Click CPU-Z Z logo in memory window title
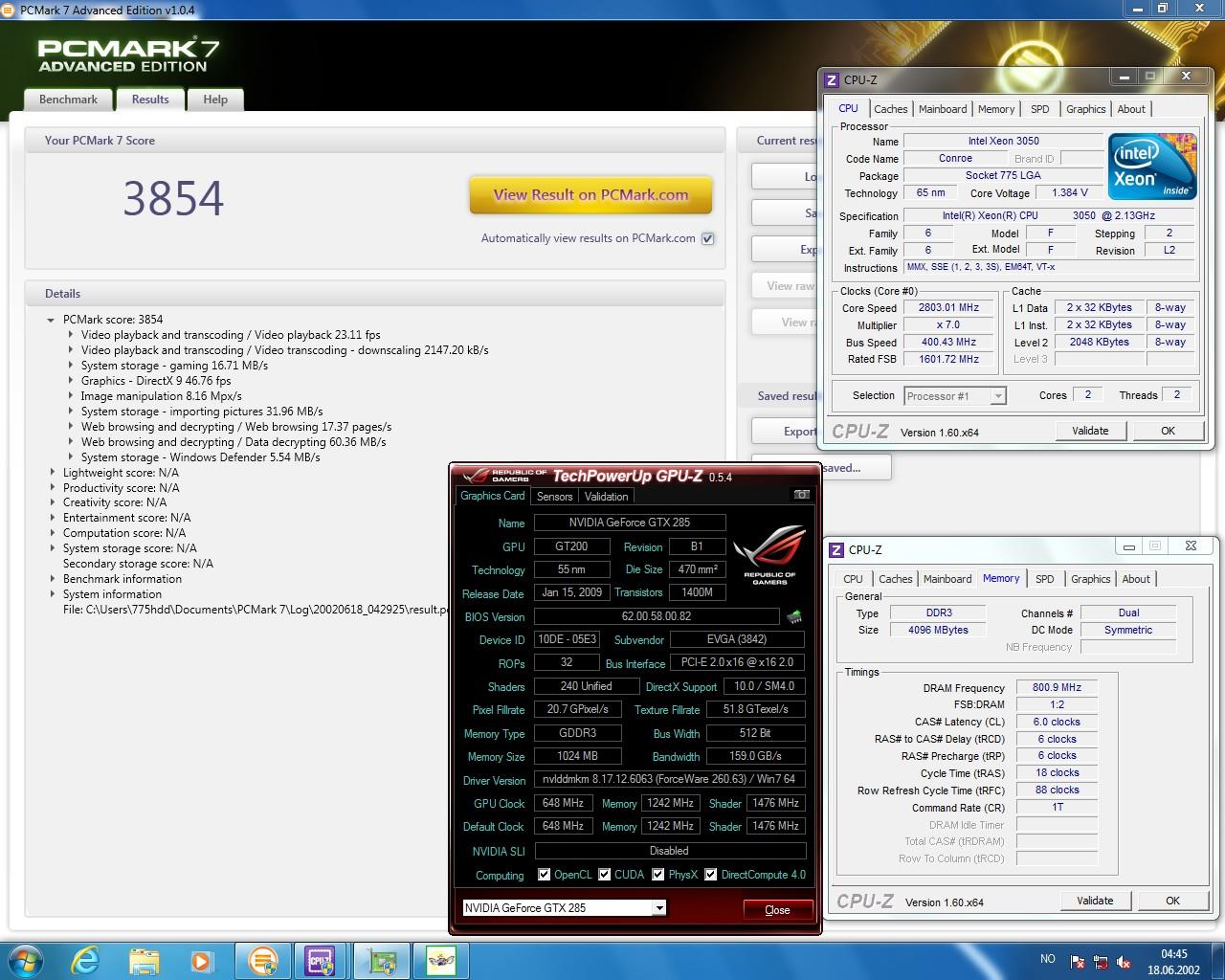Screen dimensions: 1225x980 [836, 549]
